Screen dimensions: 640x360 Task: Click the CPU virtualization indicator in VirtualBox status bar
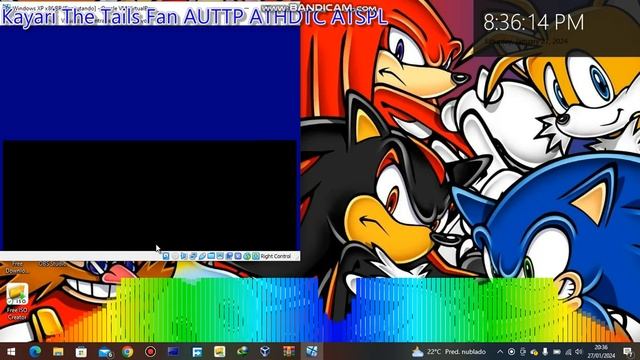tap(238, 256)
